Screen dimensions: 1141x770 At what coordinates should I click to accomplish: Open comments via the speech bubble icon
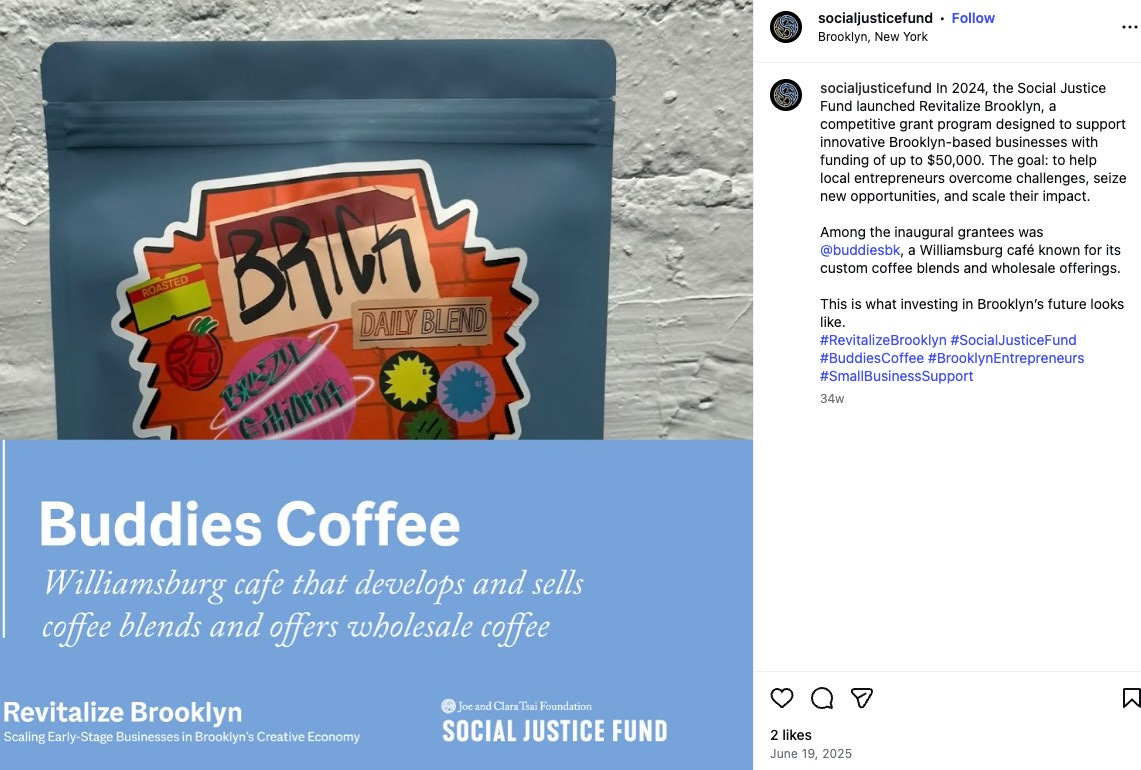click(822, 698)
